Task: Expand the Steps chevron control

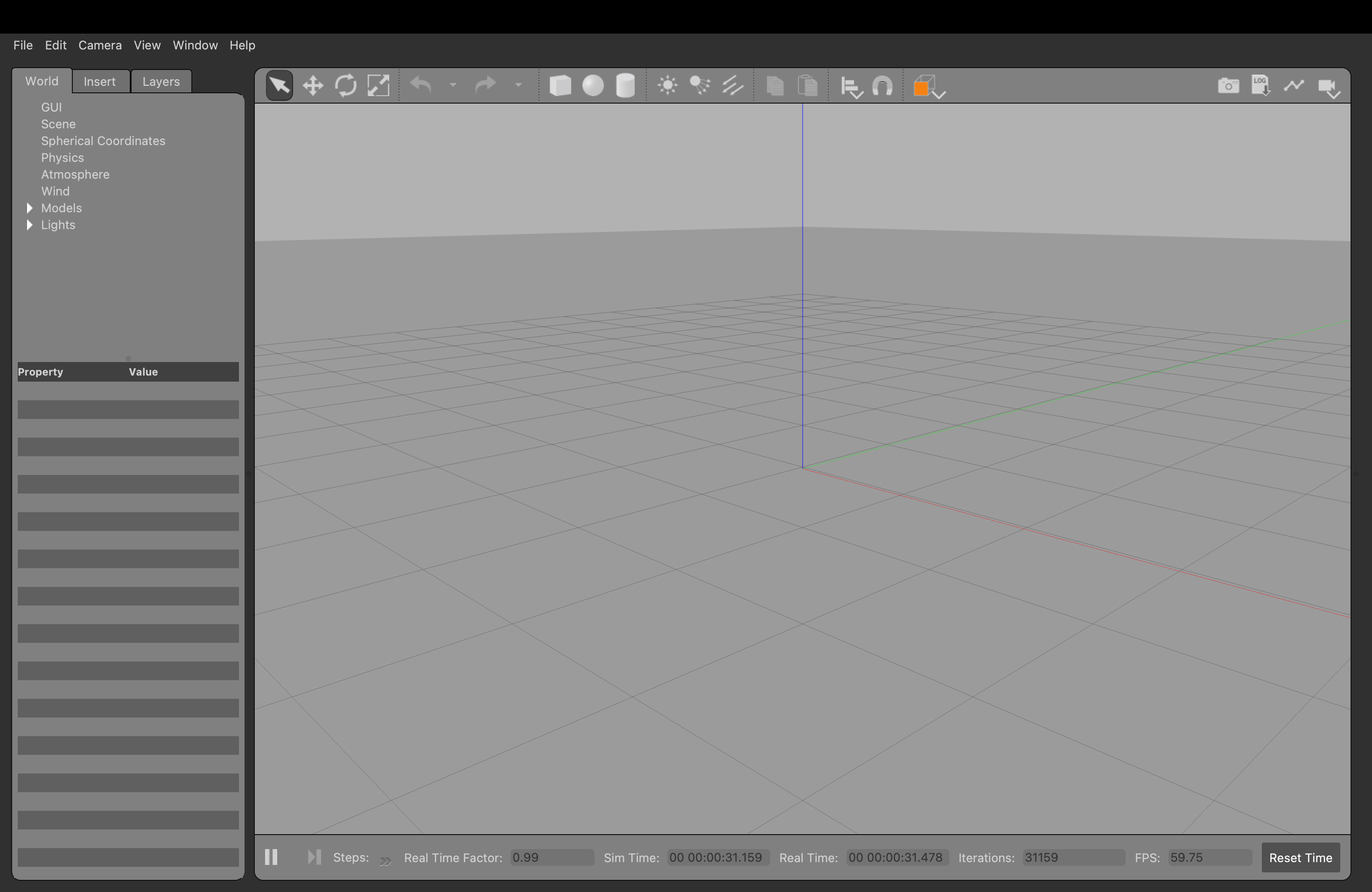Action: click(385, 862)
